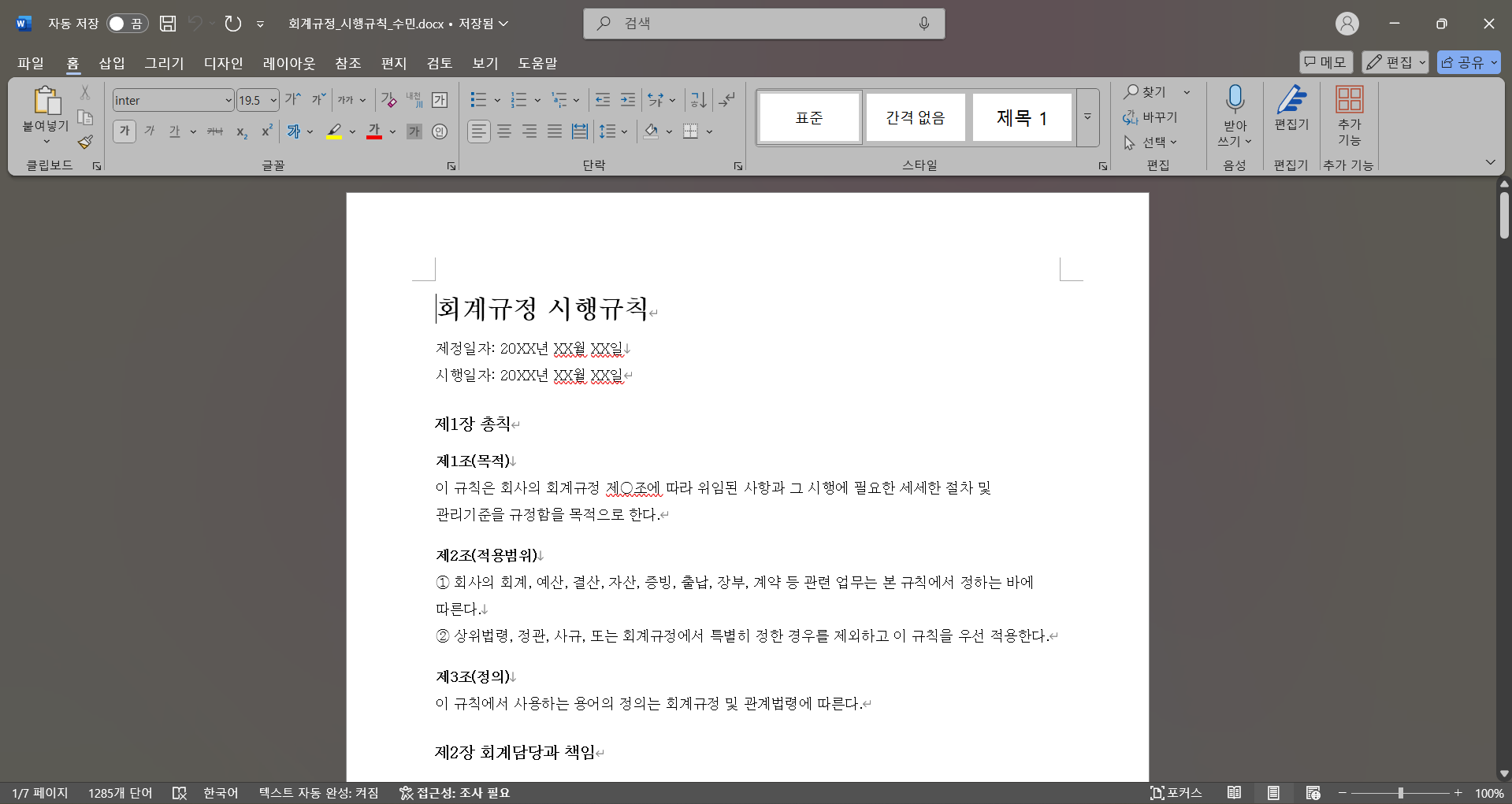
Task: Click Replace in the Editing group
Action: tap(1150, 117)
